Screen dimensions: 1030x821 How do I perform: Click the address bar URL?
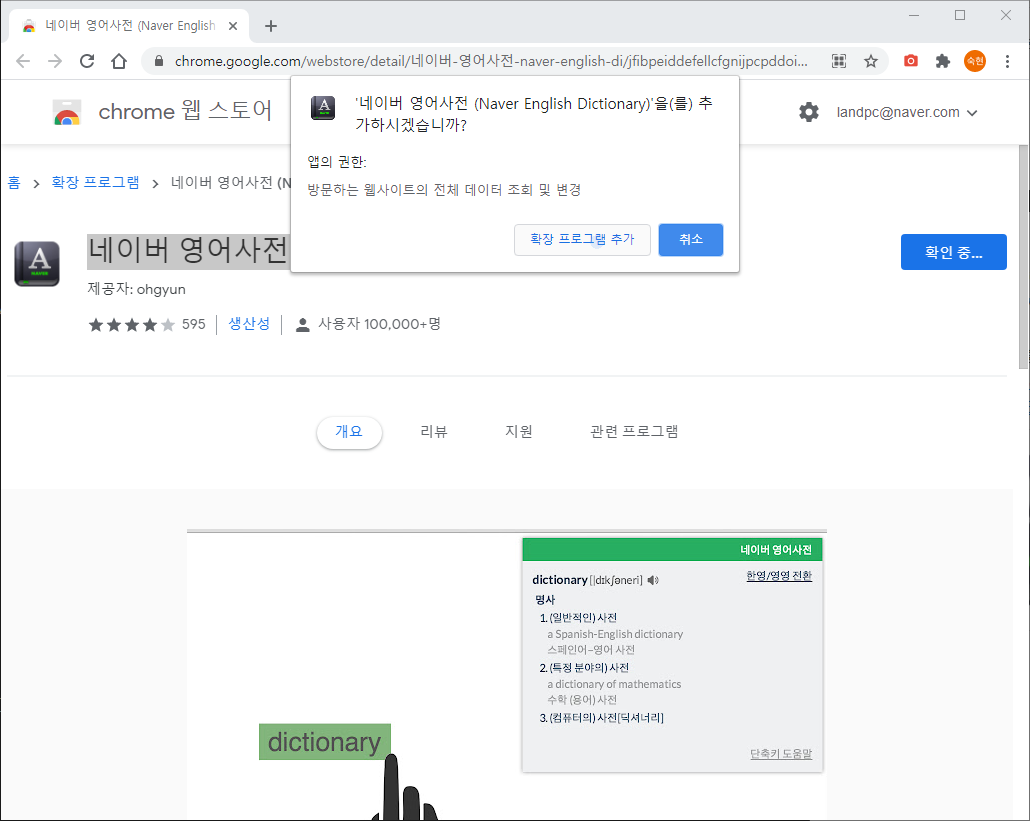click(491, 61)
